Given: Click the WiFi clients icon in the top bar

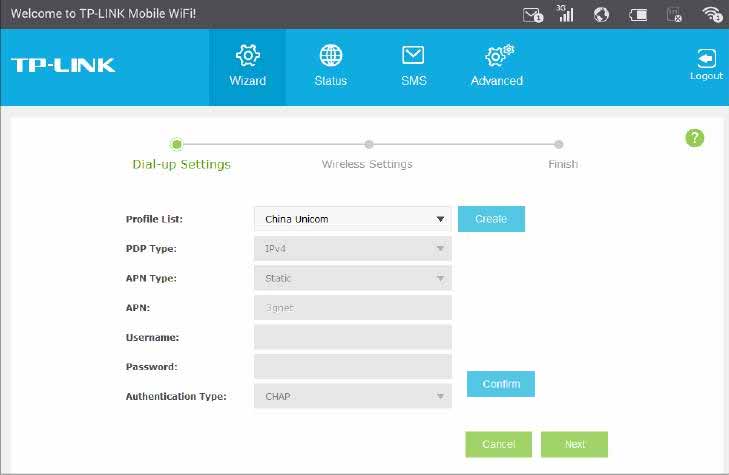Looking at the screenshot, I should click(712, 14).
